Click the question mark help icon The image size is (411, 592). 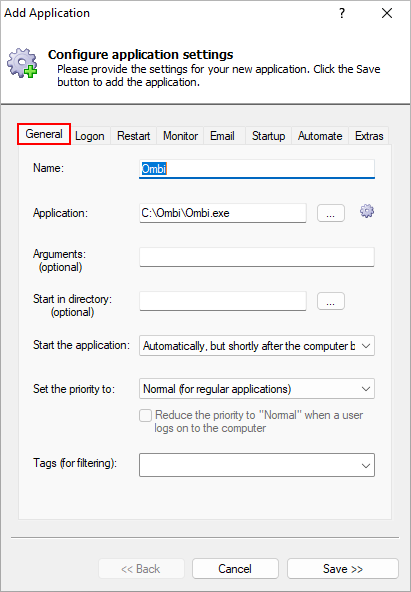click(342, 14)
